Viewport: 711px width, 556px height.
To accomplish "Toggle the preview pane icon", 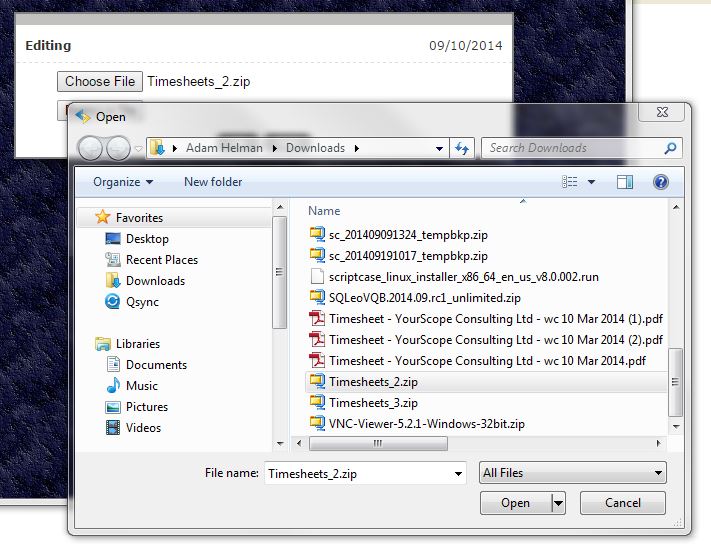I will pos(625,182).
